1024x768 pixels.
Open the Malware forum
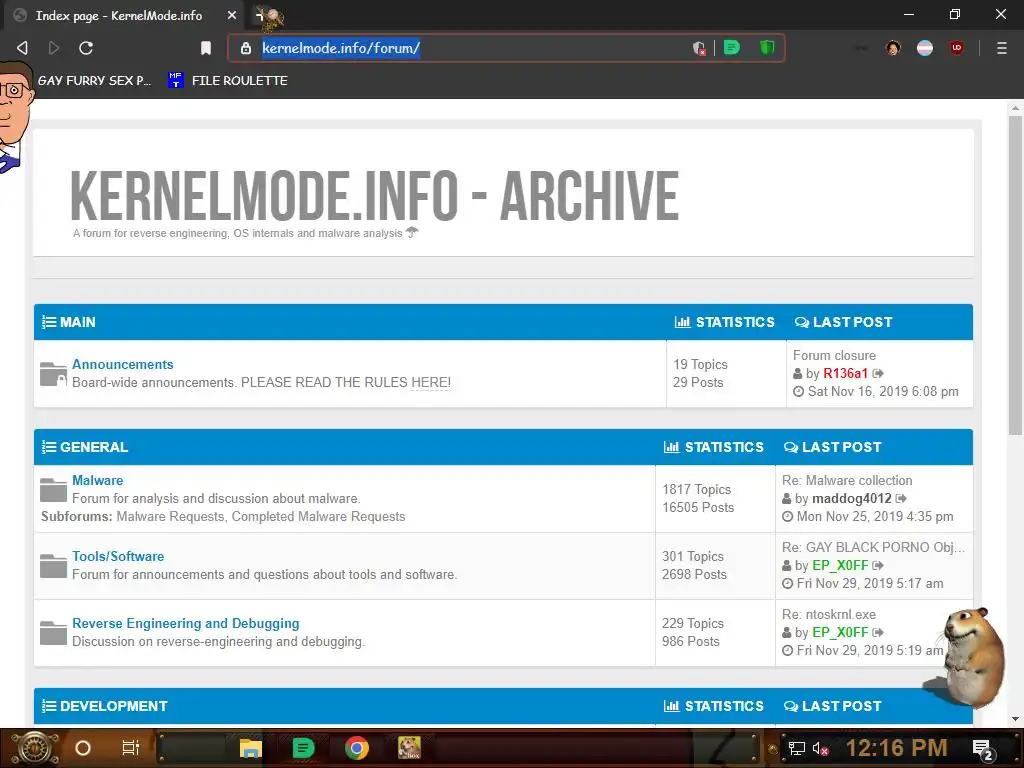(97, 480)
